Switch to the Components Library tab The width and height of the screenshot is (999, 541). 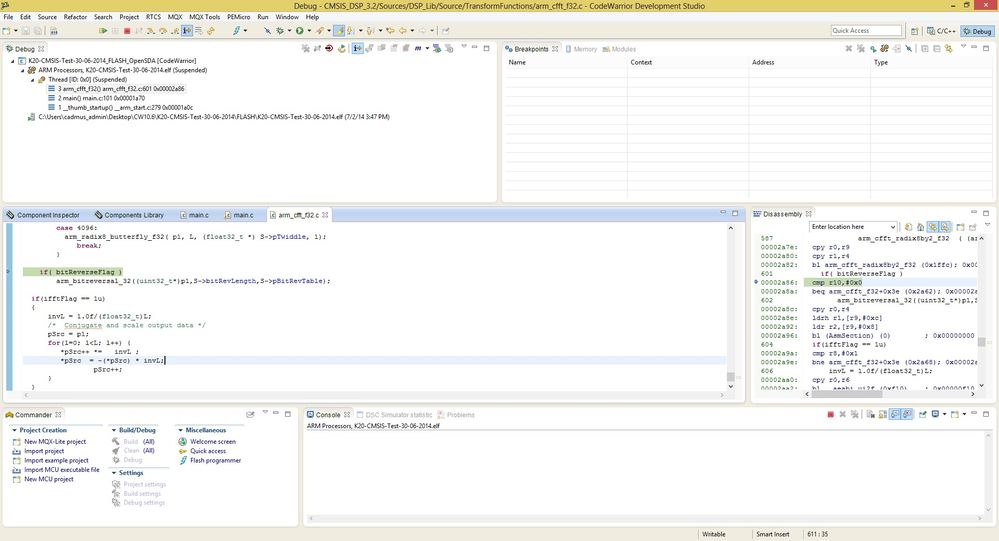click(x=129, y=215)
